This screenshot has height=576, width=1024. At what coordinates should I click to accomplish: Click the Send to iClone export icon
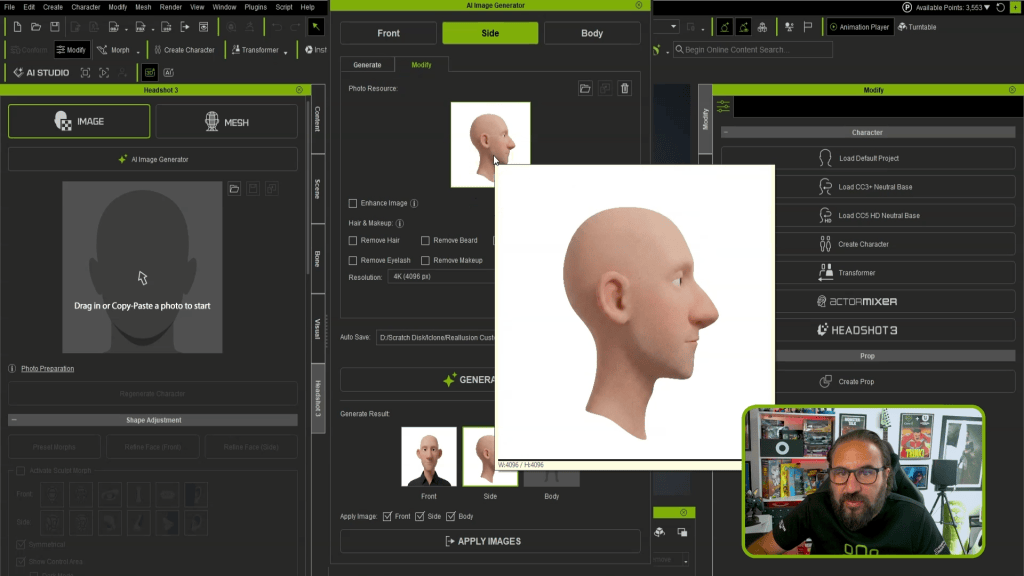[185, 27]
